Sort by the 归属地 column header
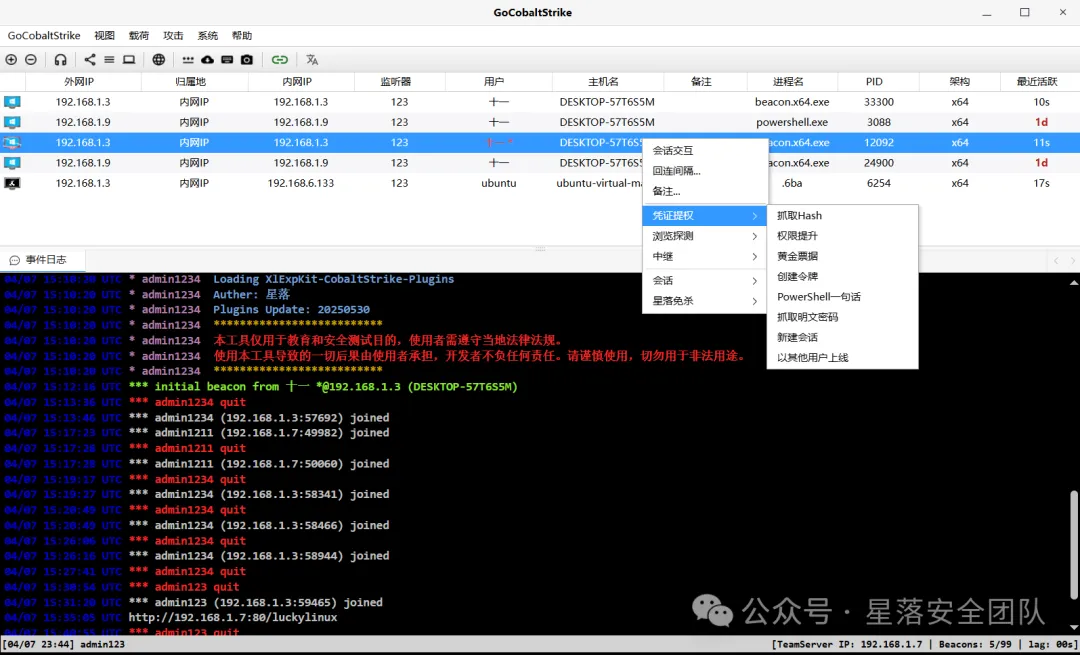The width and height of the screenshot is (1080, 655). 194,81
